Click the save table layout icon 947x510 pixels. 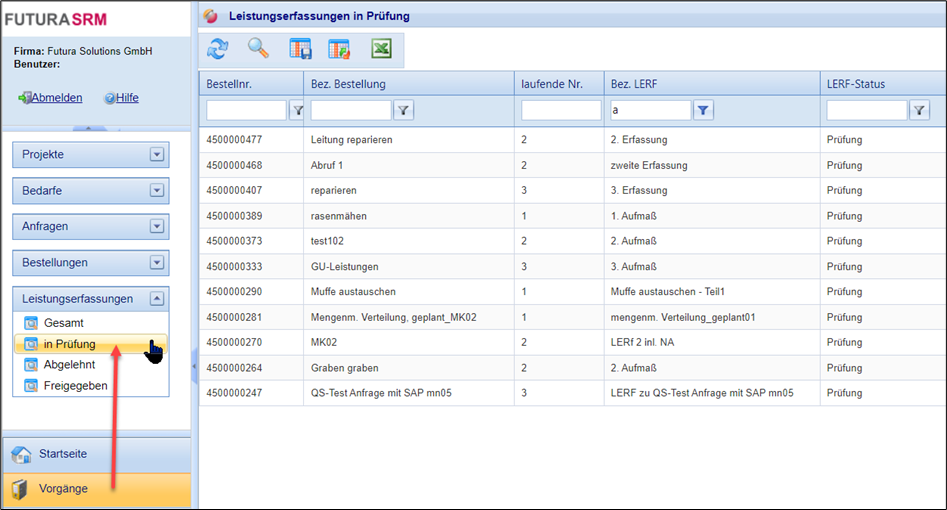point(300,49)
